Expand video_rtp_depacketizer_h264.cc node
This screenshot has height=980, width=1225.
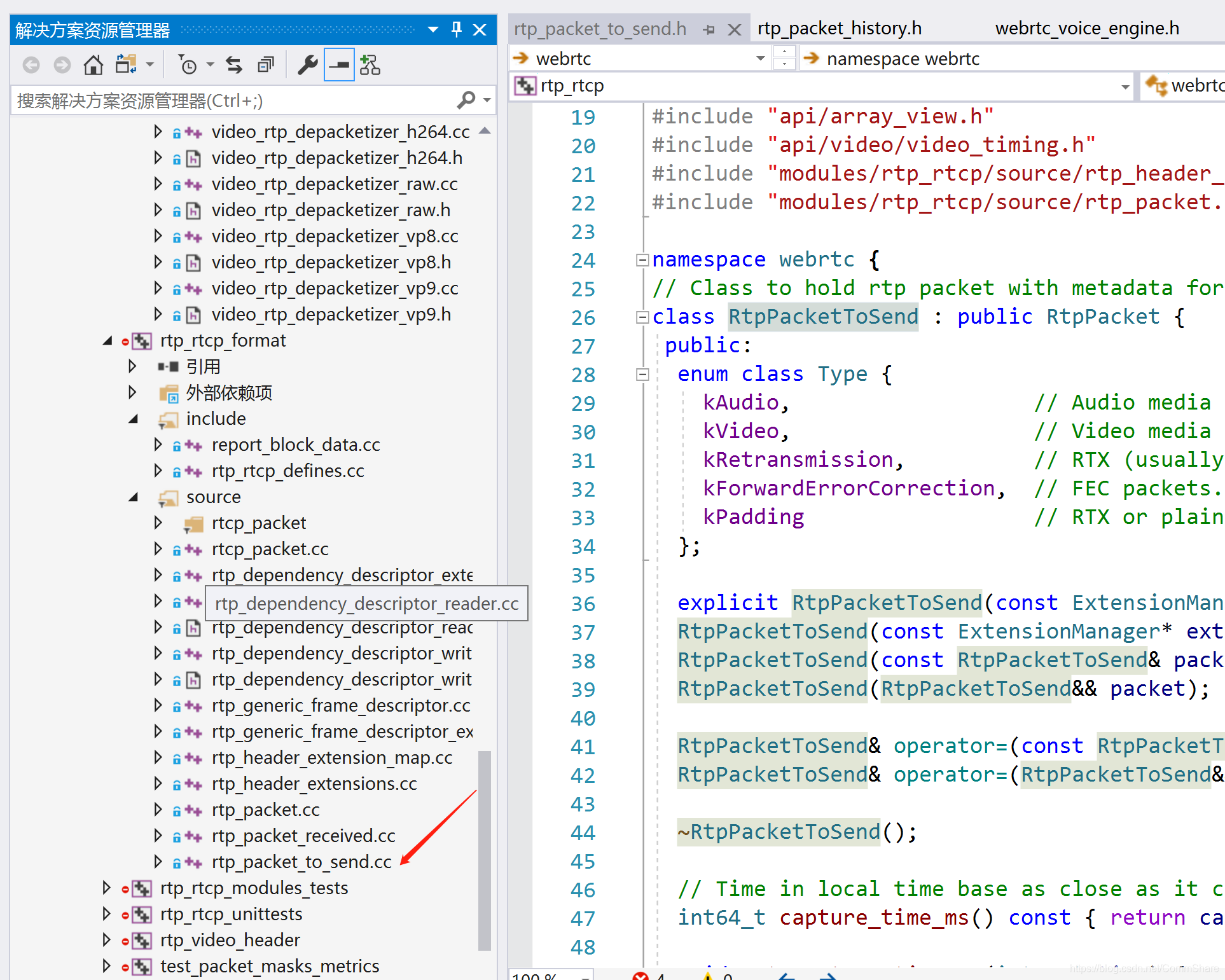point(158,132)
